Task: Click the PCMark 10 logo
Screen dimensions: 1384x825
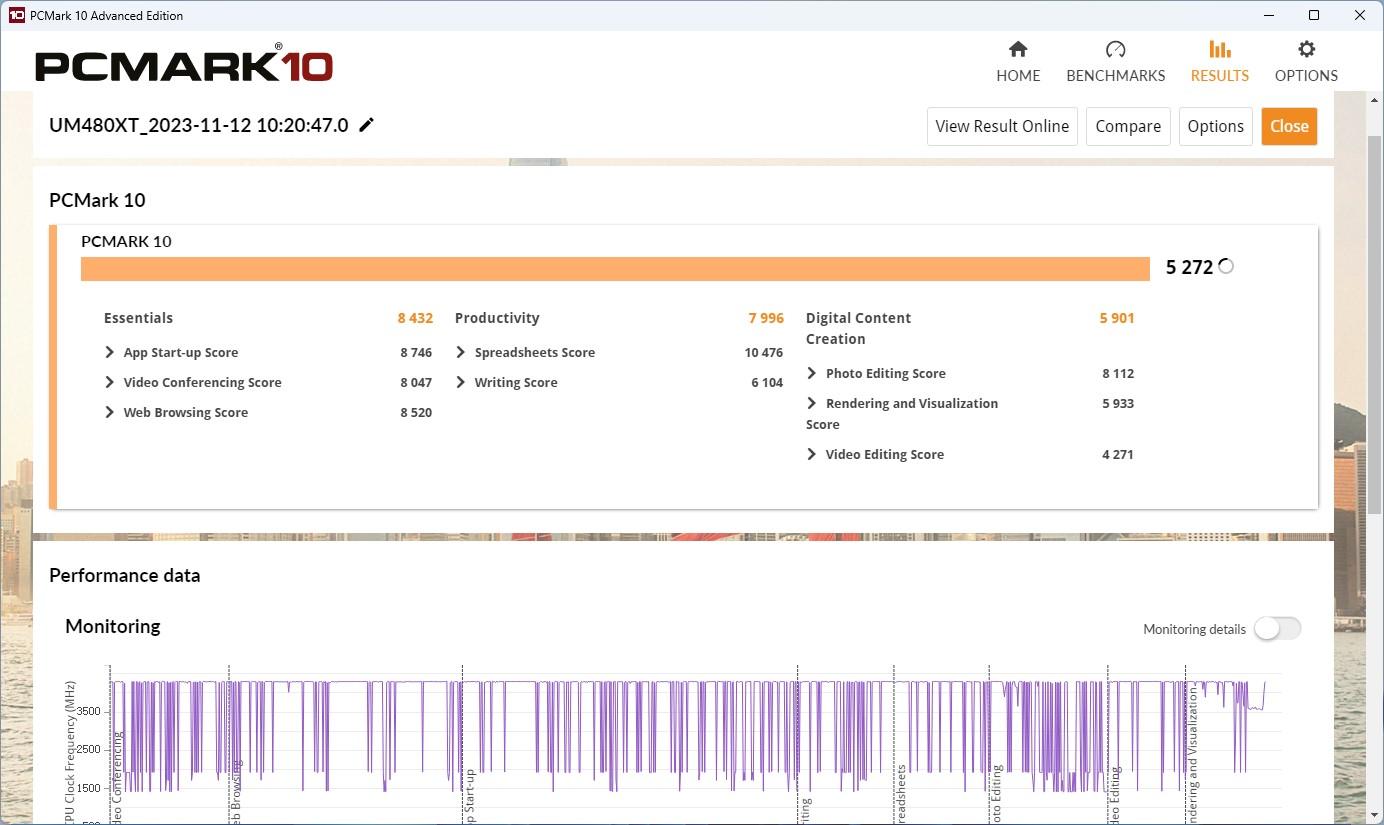Action: coord(184,65)
